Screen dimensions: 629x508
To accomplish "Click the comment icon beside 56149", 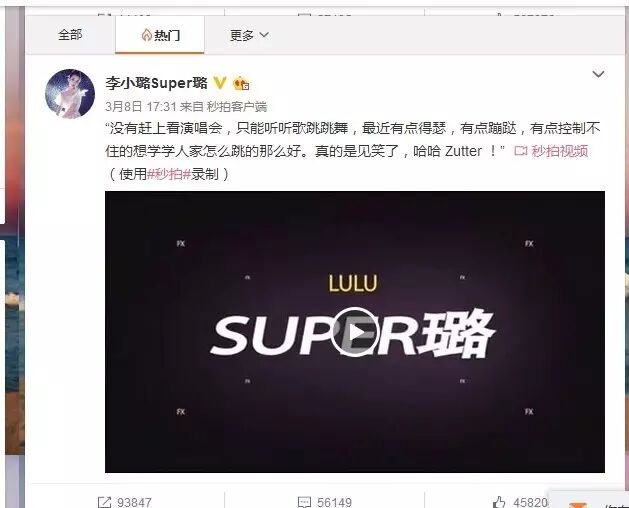I will click(x=304, y=502).
